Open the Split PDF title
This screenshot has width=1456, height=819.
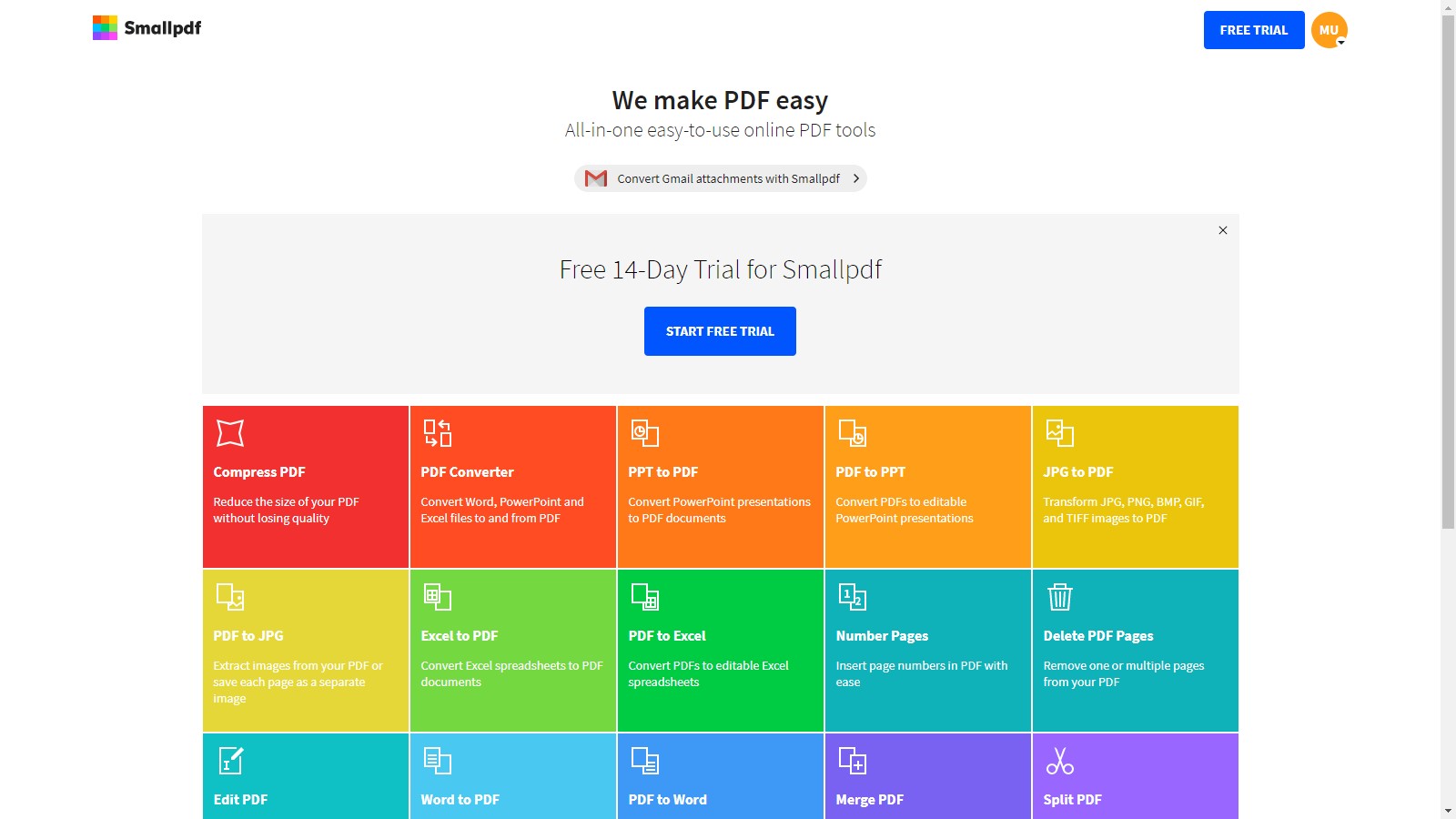coord(1072,800)
